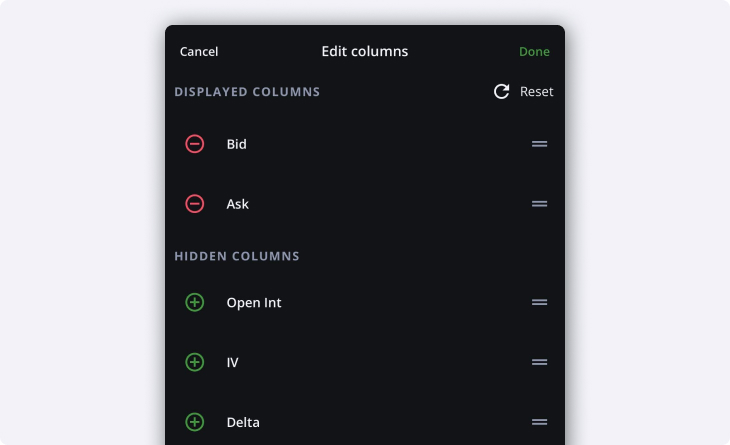Click the Reset text label

(536, 92)
